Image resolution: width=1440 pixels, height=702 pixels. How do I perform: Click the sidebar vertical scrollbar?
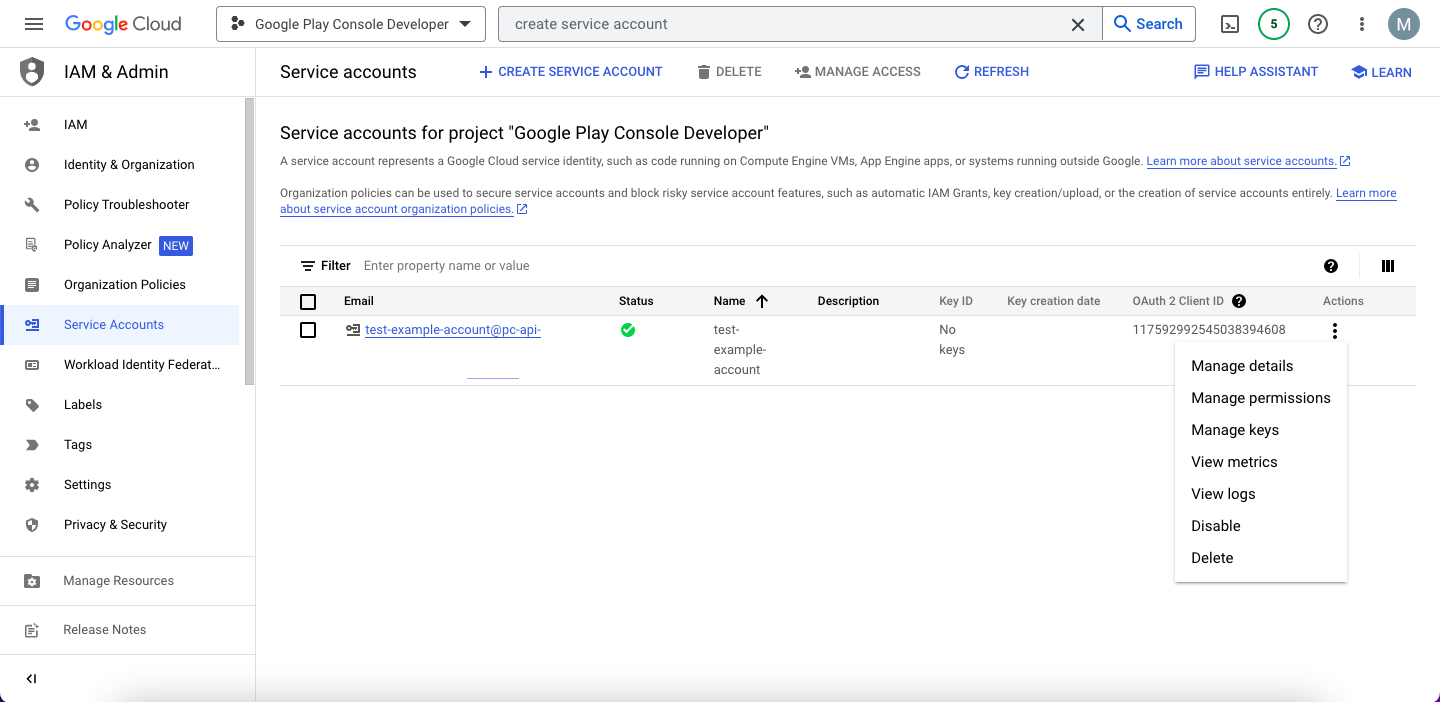pyautogui.click(x=249, y=240)
